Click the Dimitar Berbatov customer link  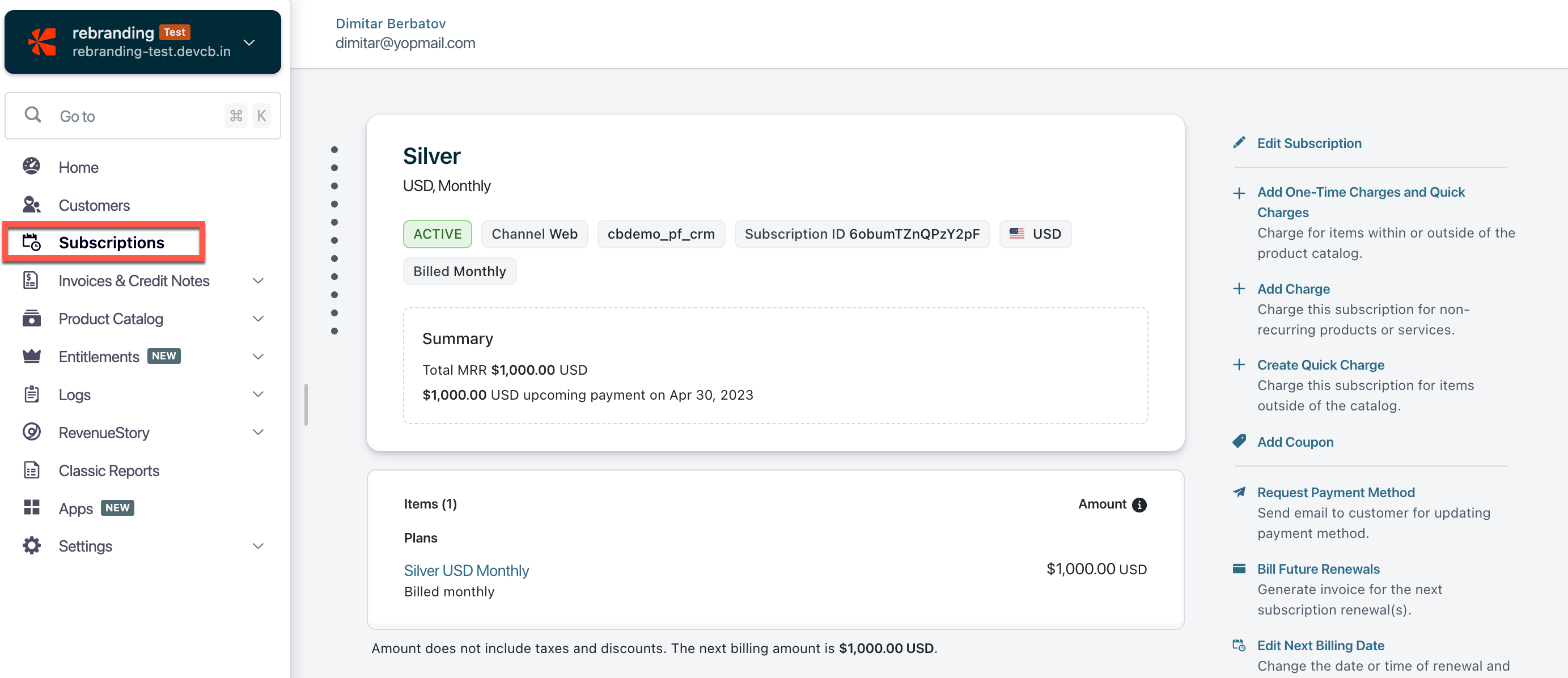pyautogui.click(x=390, y=23)
